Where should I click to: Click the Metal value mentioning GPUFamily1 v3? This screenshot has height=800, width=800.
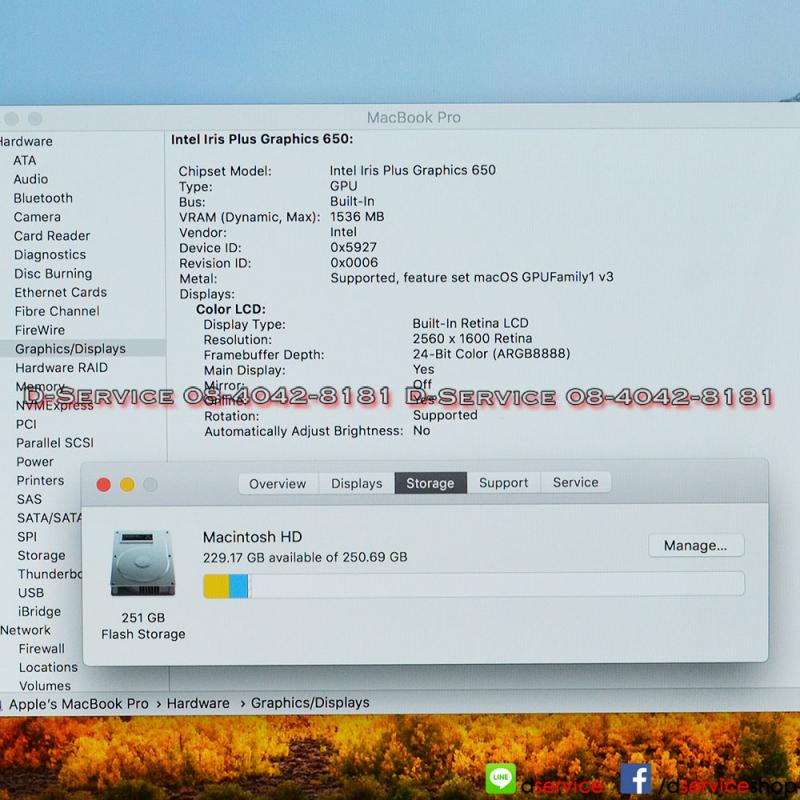[472, 278]
